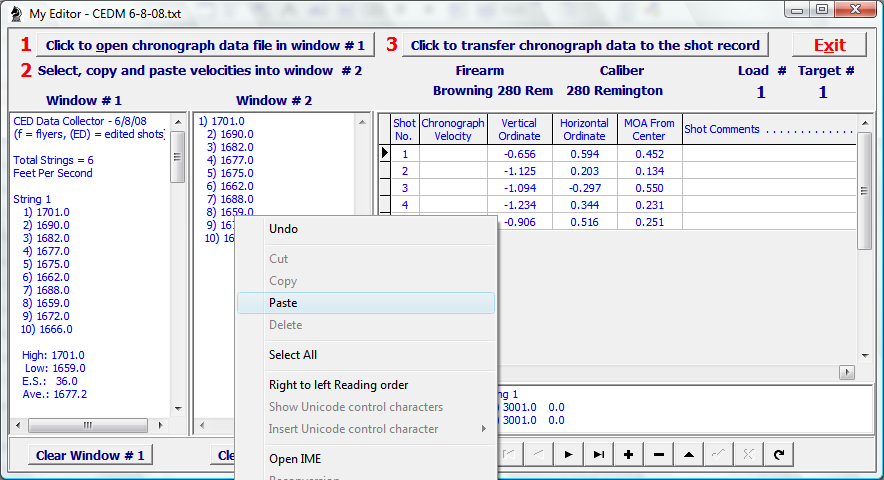Click shot table scroll up arrow

(865, 122)
